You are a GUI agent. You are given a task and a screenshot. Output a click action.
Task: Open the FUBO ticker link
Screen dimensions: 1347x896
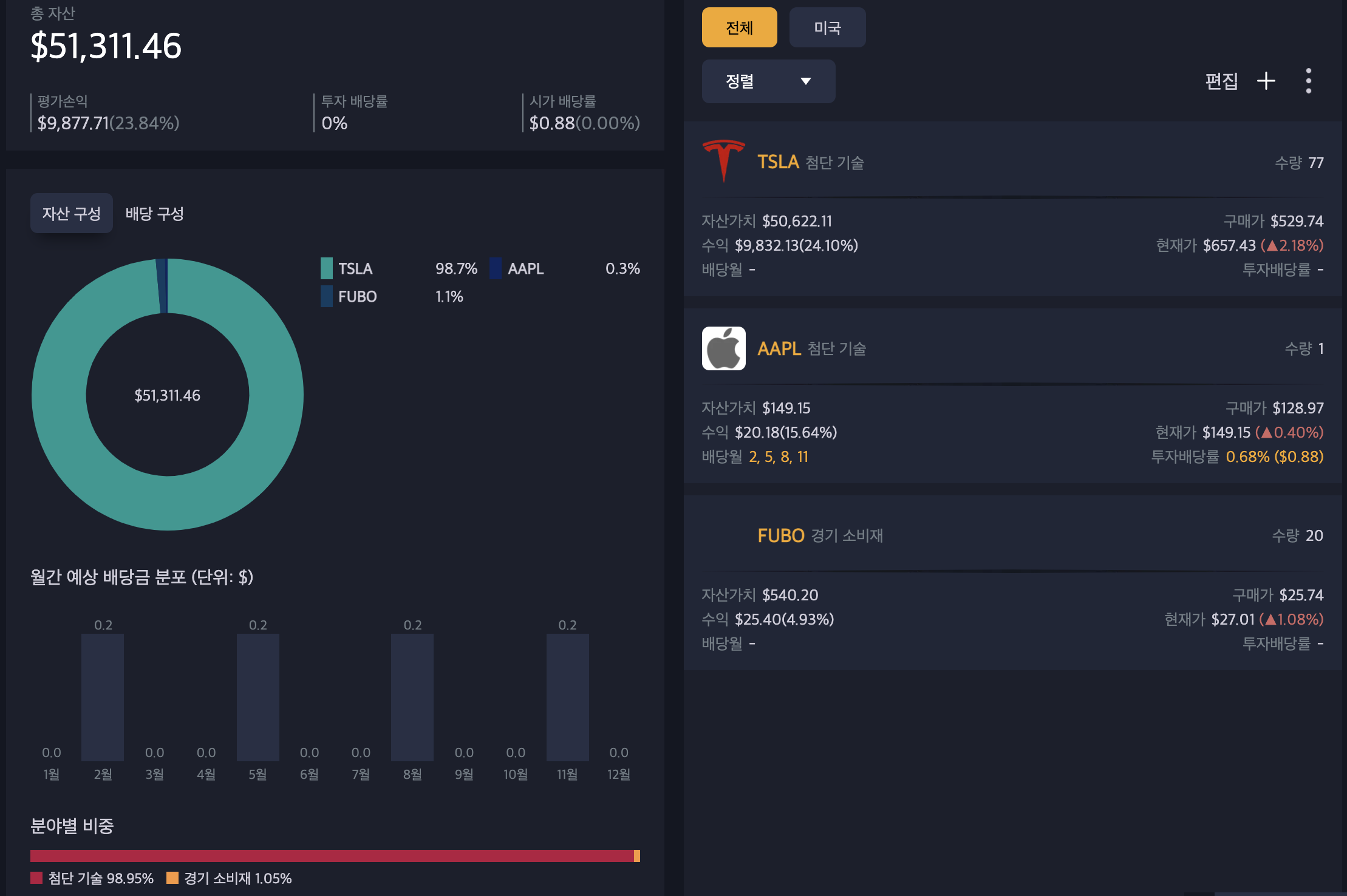(780, 535)
